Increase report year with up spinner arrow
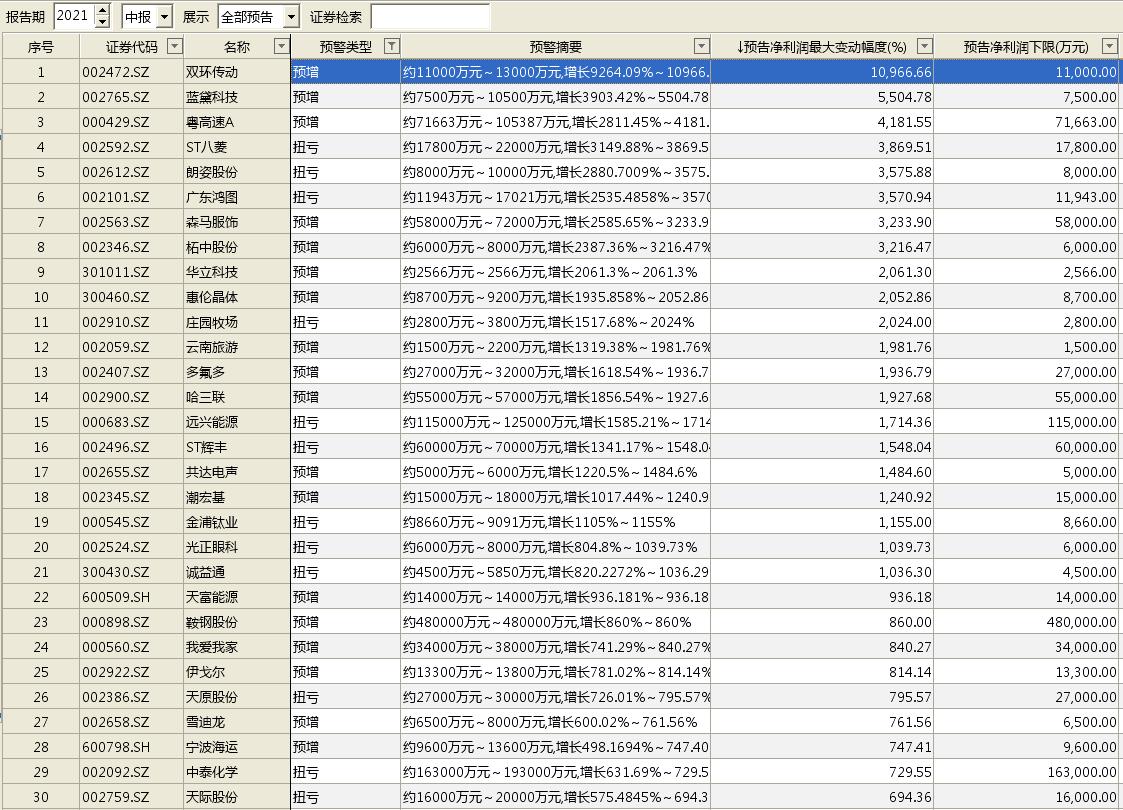The width and height of the screenshot is (1123, 810). (x=102, y=11)
